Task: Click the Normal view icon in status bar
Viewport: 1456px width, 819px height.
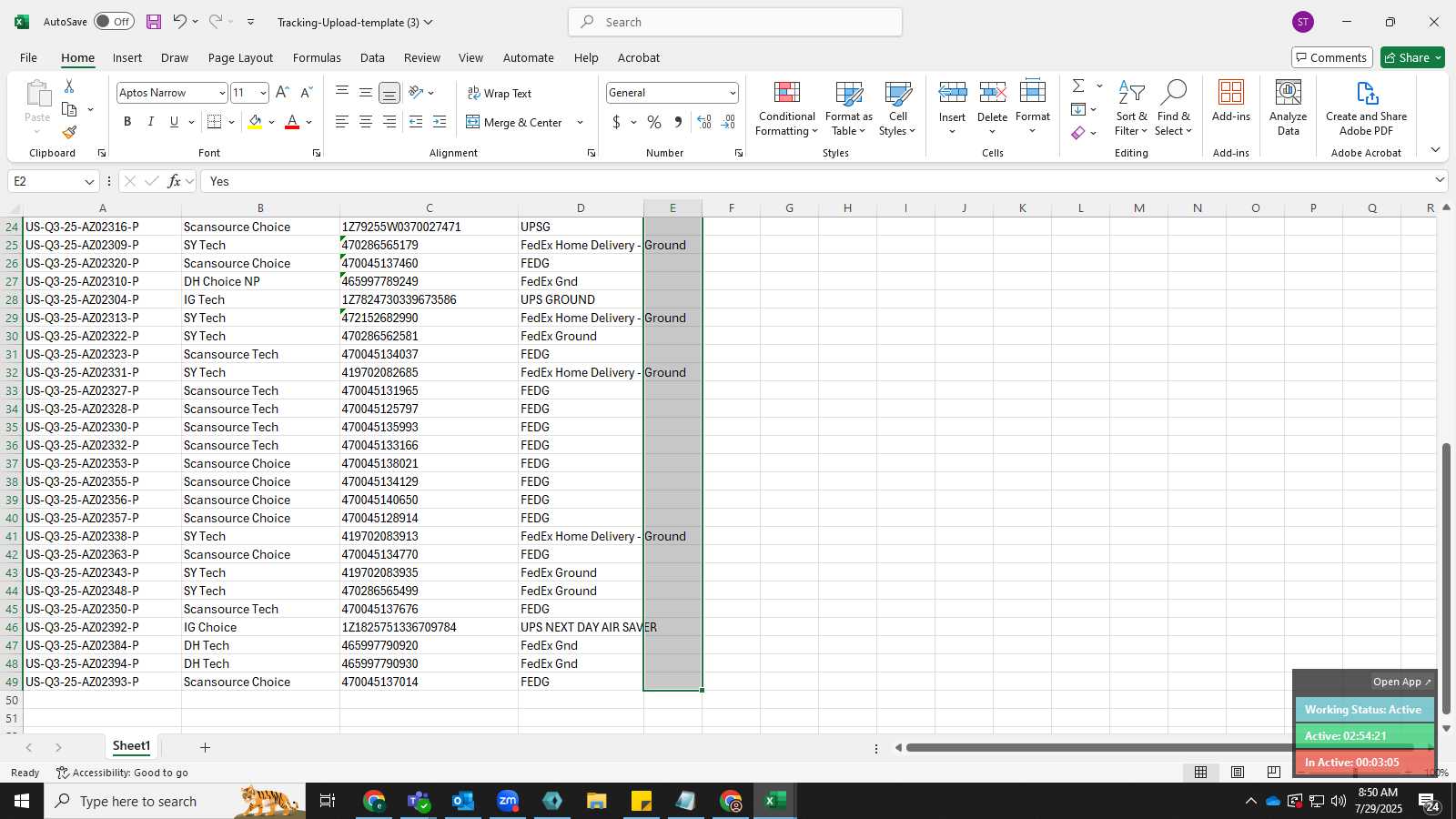Action: 1201,773
